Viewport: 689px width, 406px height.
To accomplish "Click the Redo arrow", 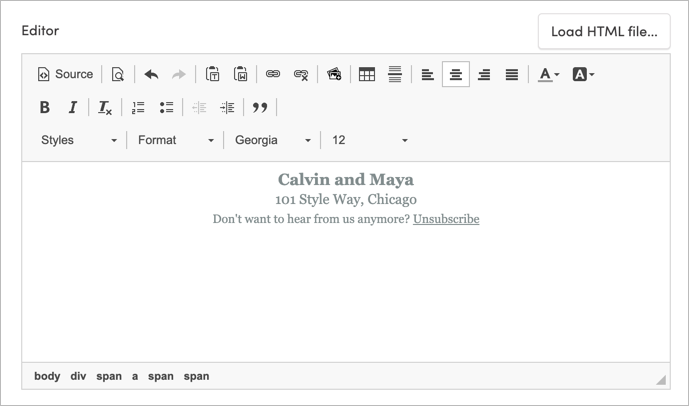I will coord(179,74).
